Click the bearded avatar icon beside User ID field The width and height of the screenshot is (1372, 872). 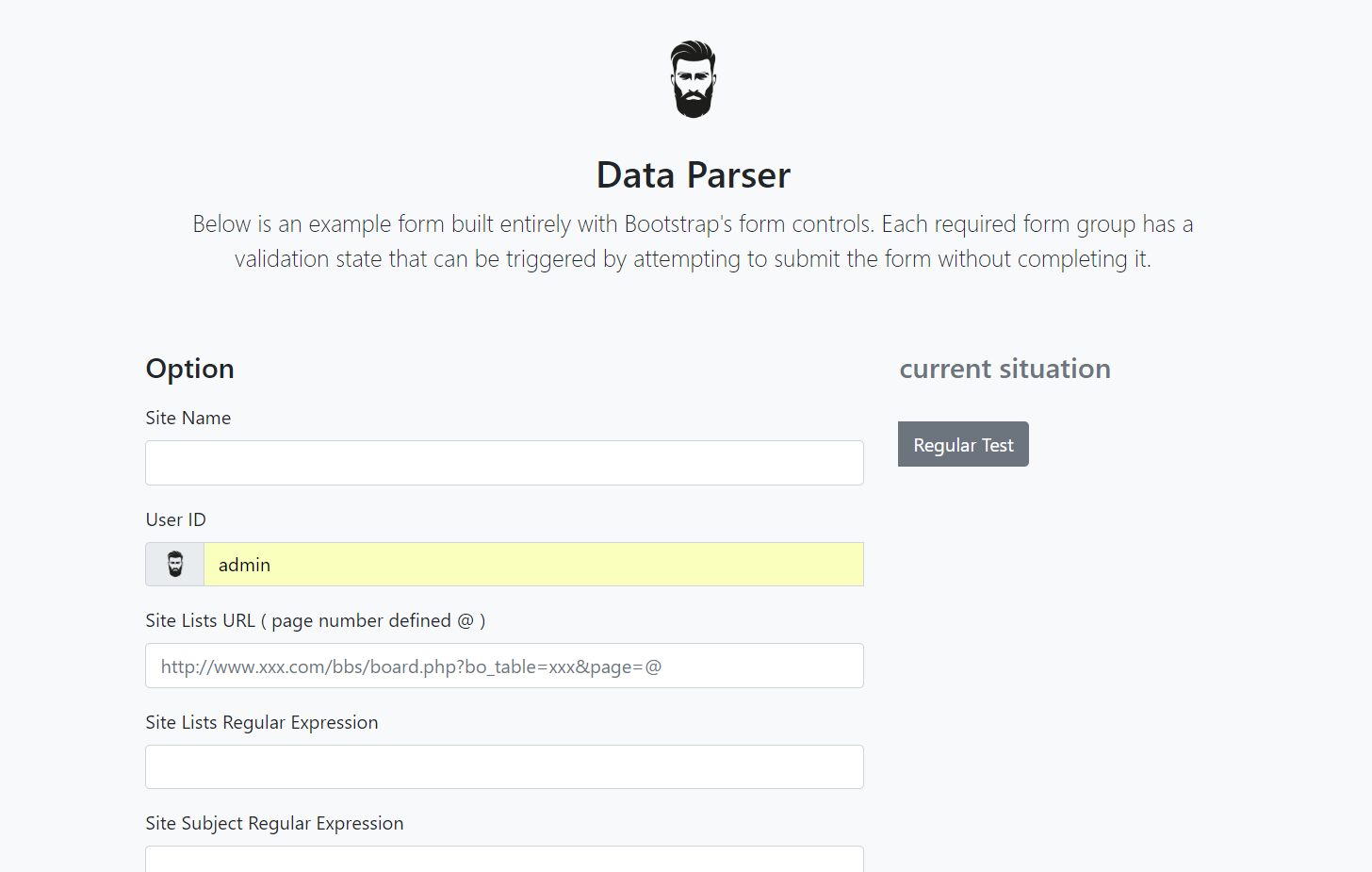point(175,565)
